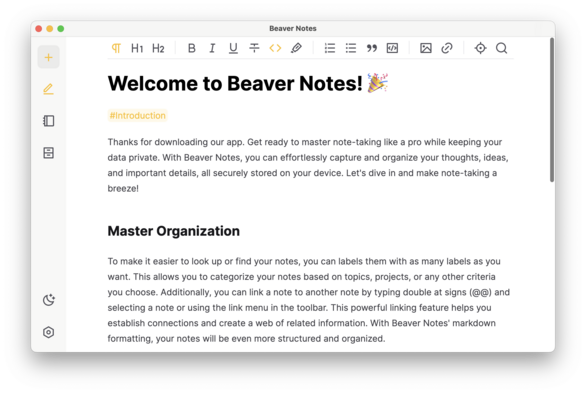The width and height of the screenshot is (586, 393).
Task: Open search in note
Action: 502,48
